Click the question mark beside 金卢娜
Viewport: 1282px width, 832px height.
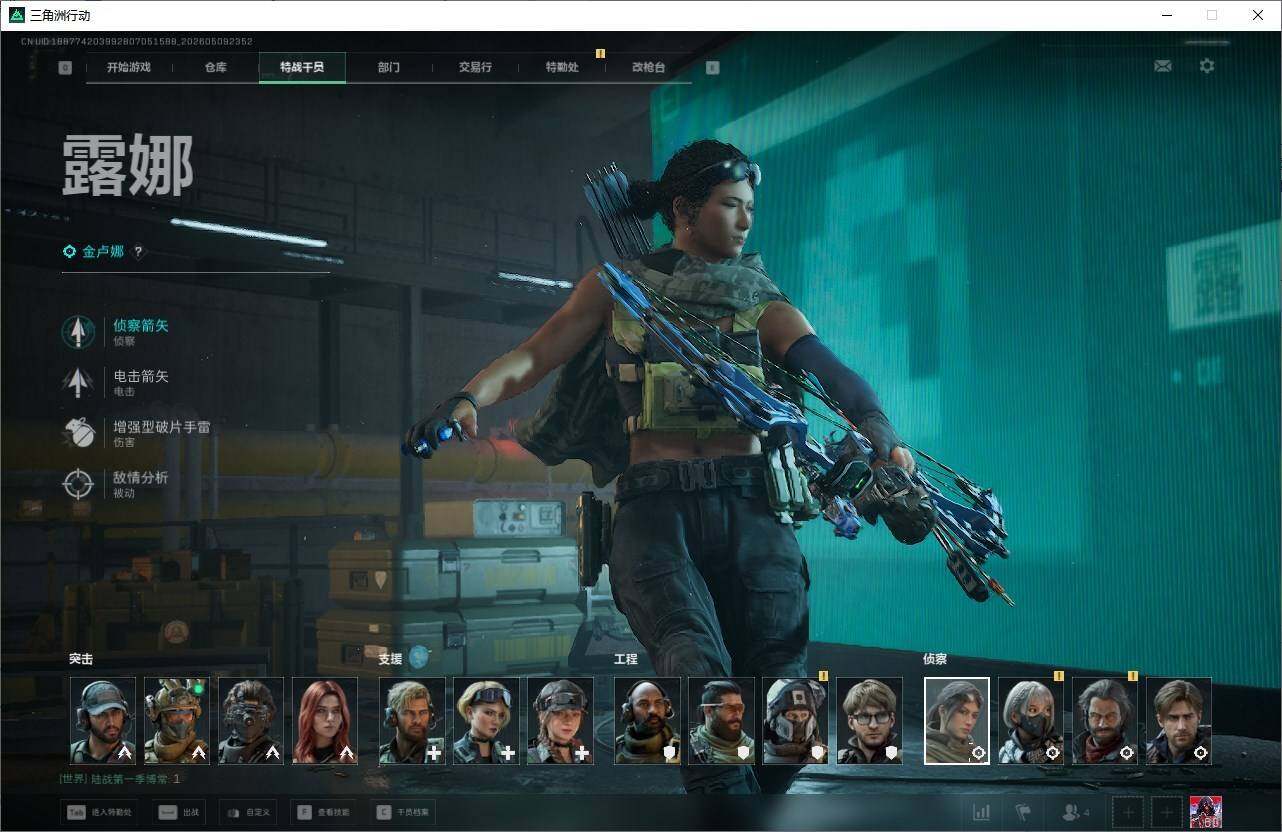[x=138, y=252]
